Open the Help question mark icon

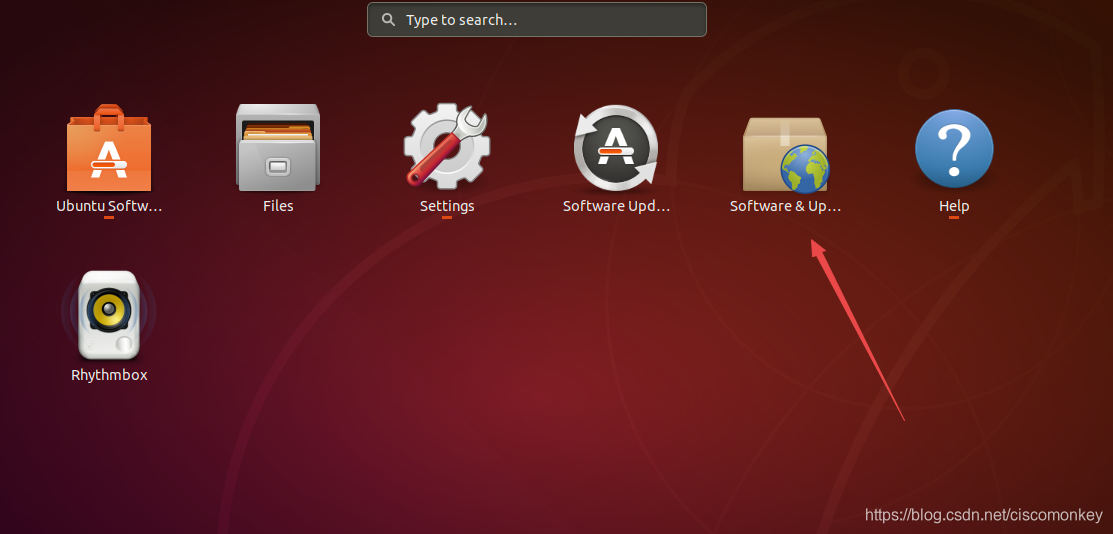pos(954,148)
